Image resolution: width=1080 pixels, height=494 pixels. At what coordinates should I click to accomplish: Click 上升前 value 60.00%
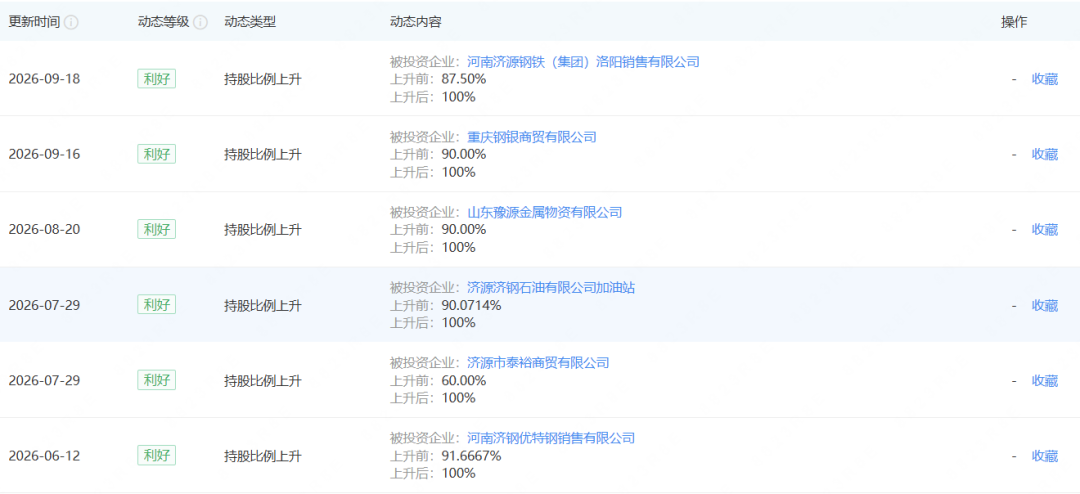coord(463,380)
